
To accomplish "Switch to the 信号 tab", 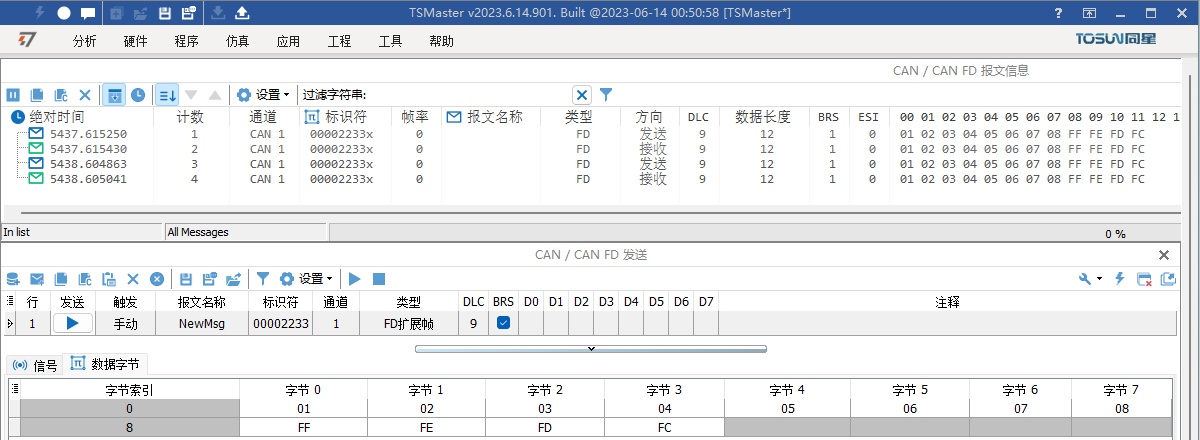I will [35, 365].
